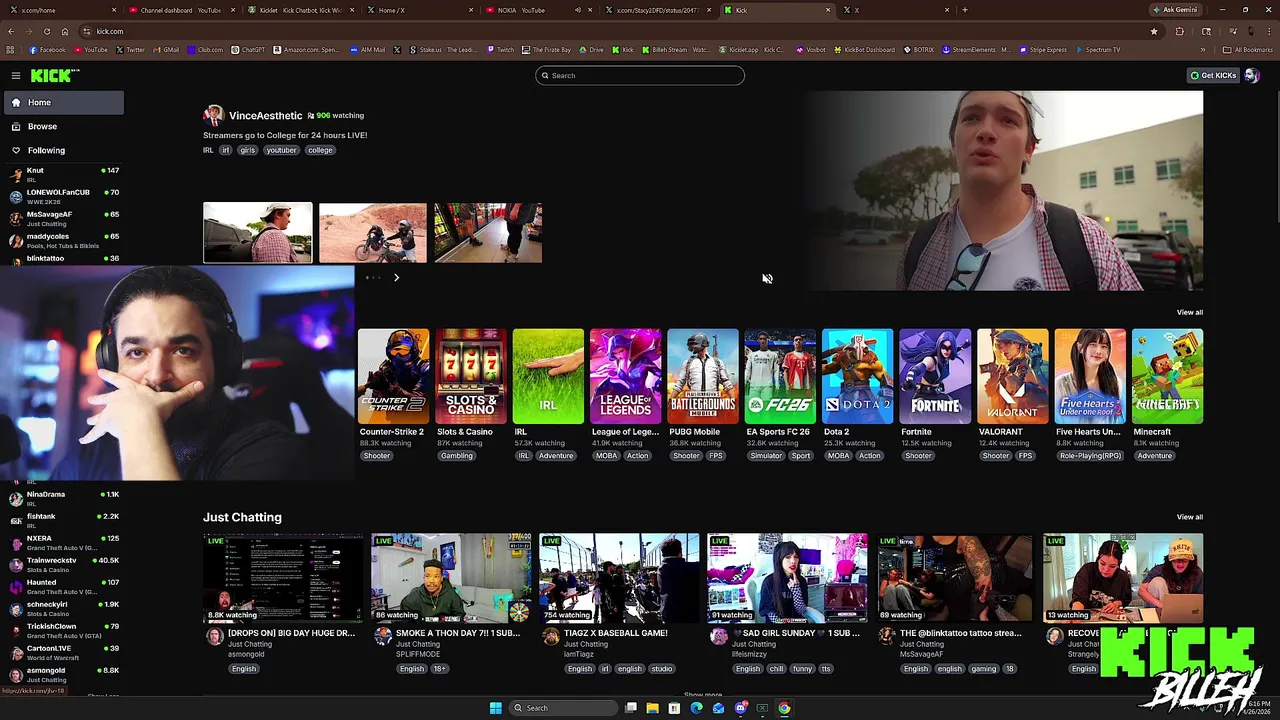Select the motorbike featured stream thumbnail
The width and height of the screenshot is (1280, 720).
tap(373, 233)
